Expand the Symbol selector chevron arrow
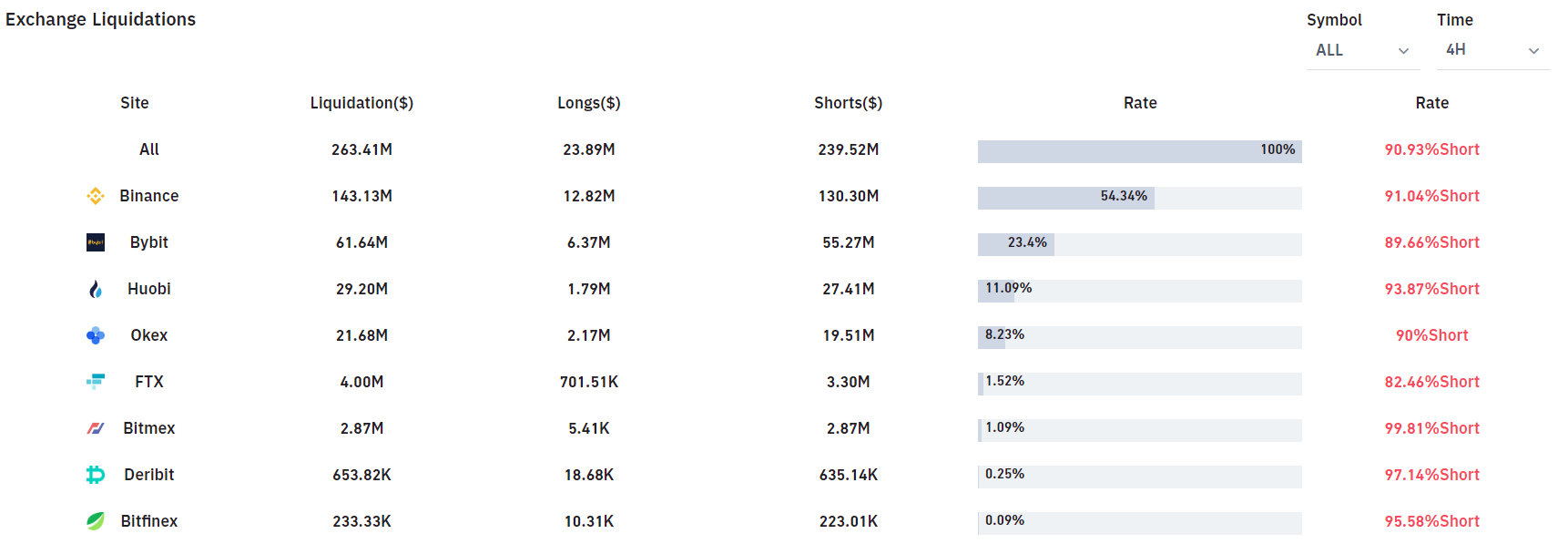1568x544 pixels. [1403, 51]
